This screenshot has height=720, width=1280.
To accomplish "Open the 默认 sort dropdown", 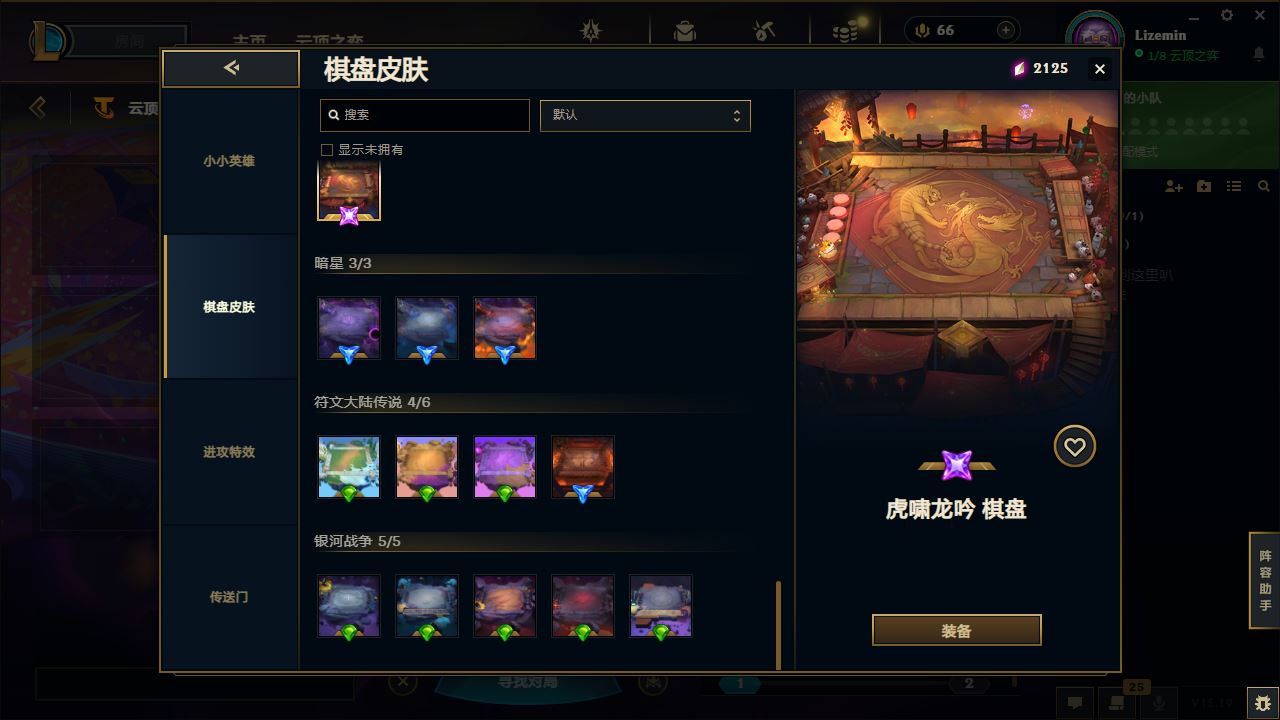I will 645,115.
